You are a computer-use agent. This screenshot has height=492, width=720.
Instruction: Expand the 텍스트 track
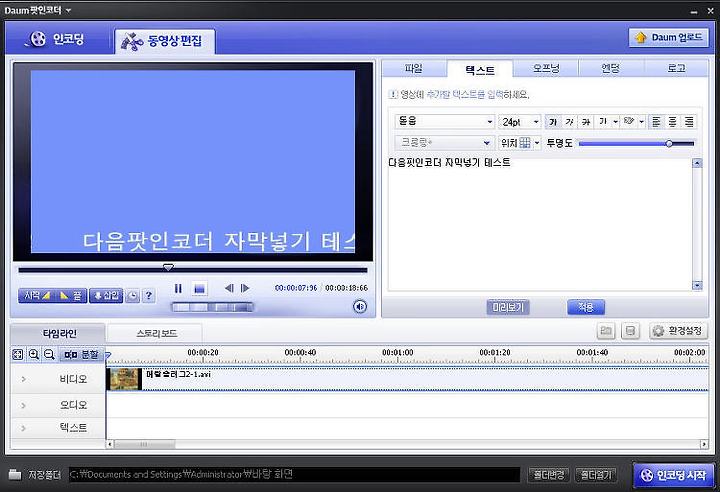pos(23,428)
